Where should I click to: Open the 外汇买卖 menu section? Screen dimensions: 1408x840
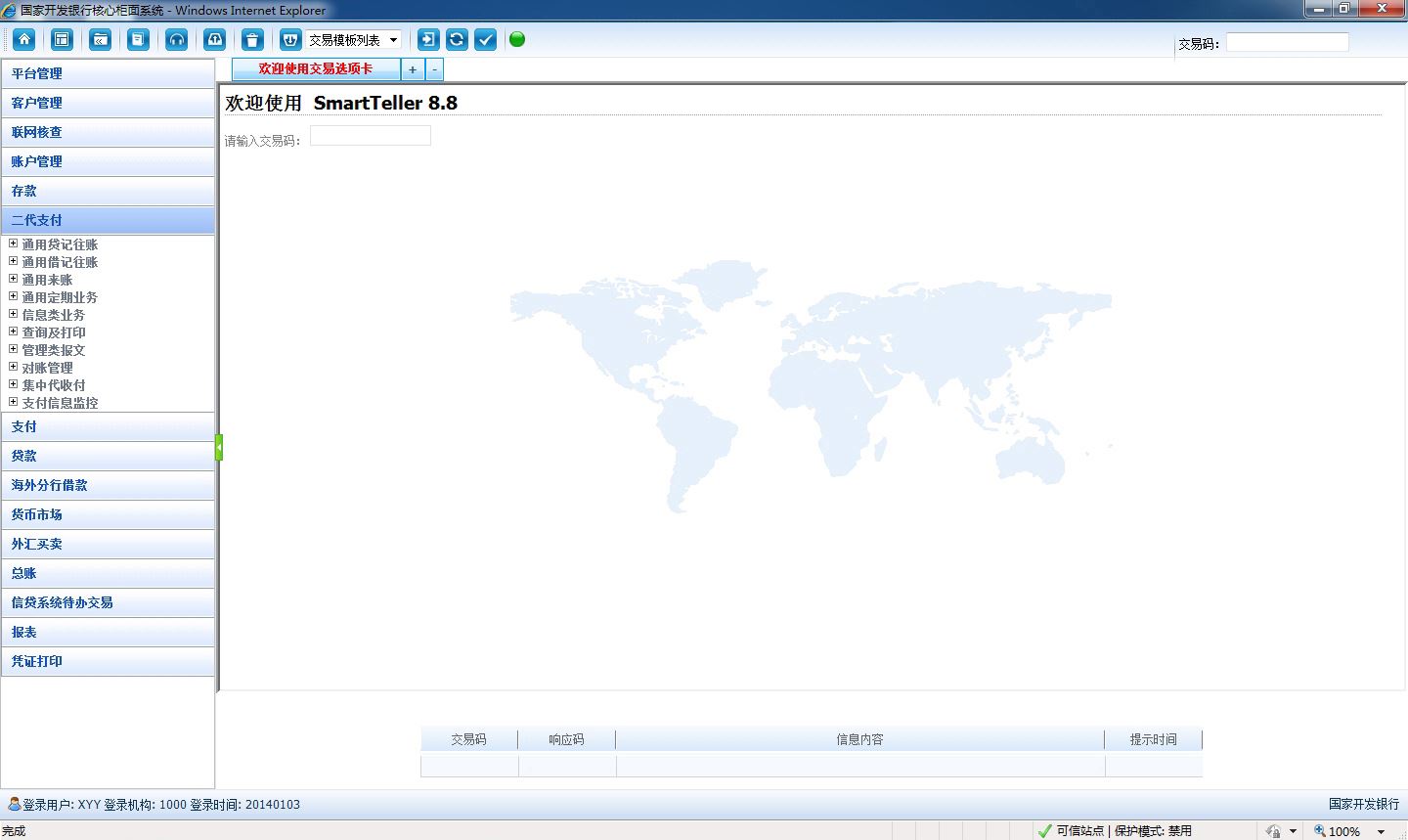108,544
